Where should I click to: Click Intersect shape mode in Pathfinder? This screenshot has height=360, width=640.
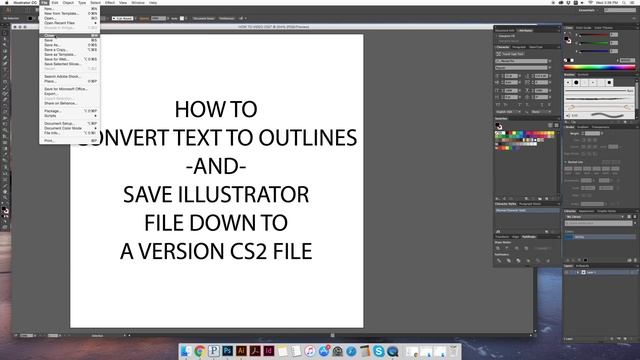coord(517,248)
